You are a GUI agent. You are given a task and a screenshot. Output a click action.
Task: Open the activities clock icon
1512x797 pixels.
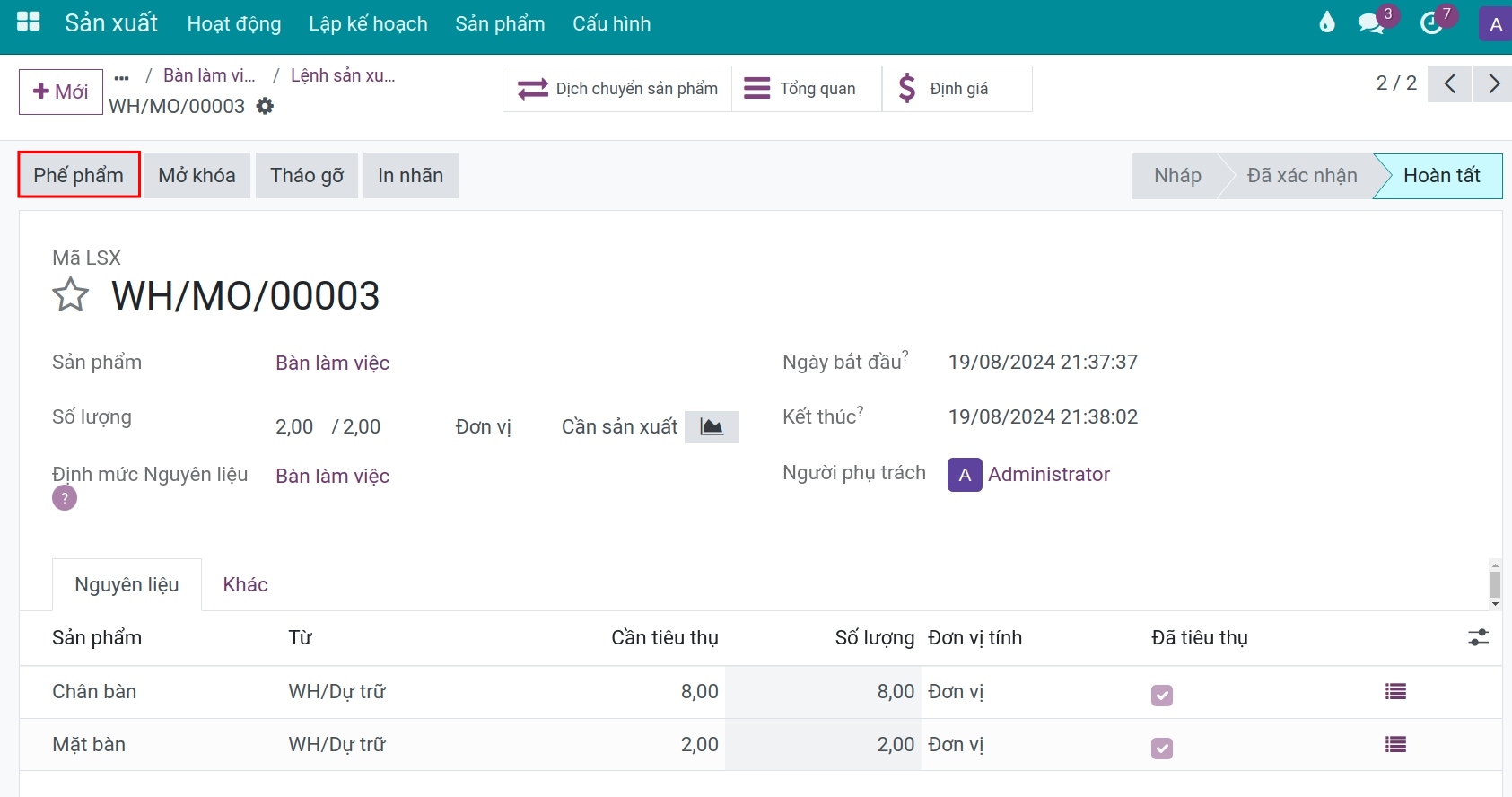[1432, 22]
